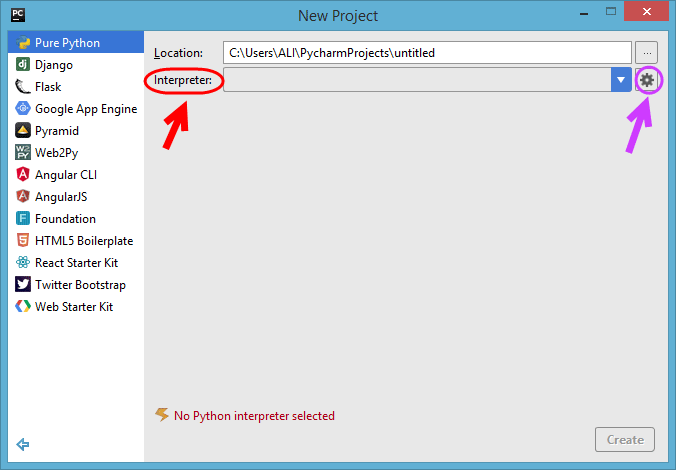Screen dimensions: 676x470
Task: Browse for location with ellipsis button
Action: click(x=647, y=53)
